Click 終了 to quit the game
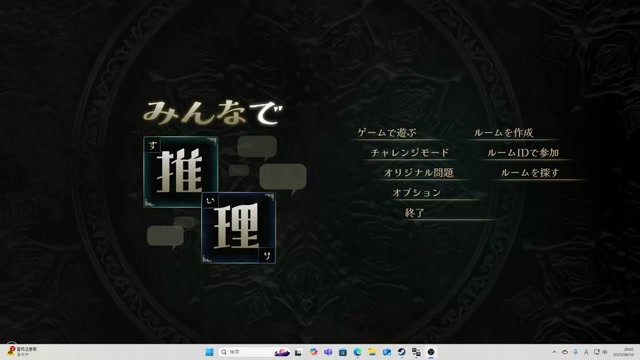 (x=415, y=213)
